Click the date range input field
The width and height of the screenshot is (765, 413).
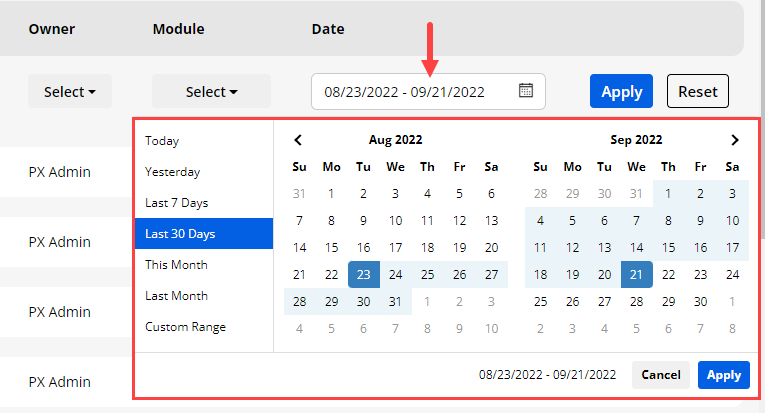[x=416, y=91]
